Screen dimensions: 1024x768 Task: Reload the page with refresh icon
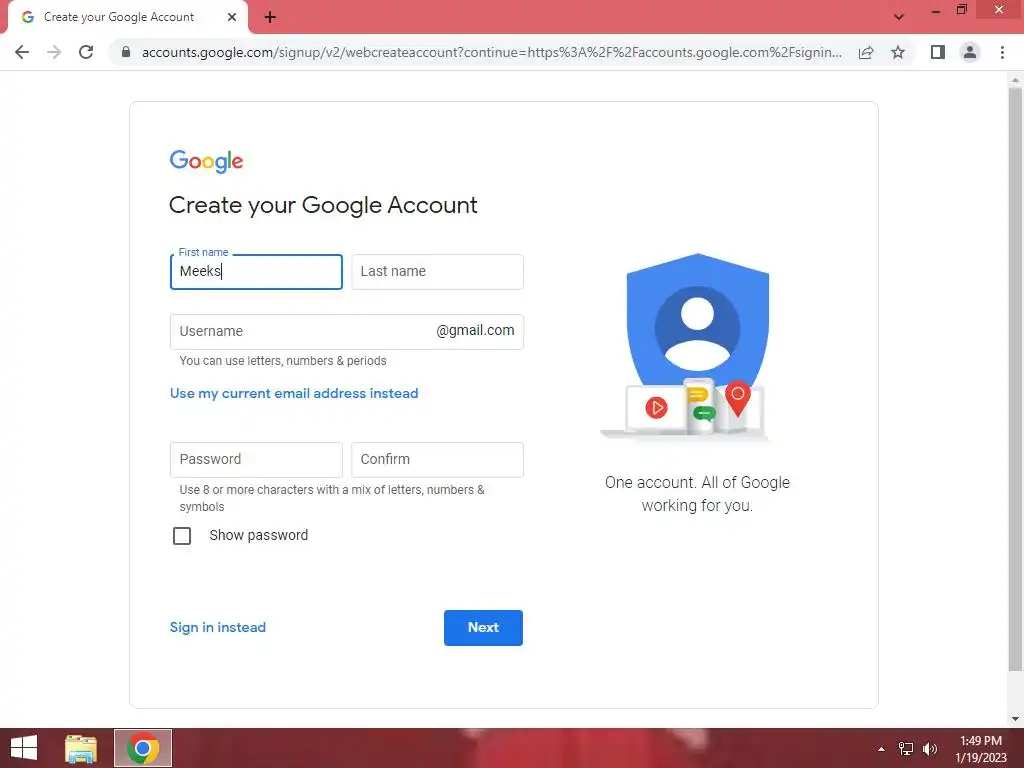click(x=86, y=52)
